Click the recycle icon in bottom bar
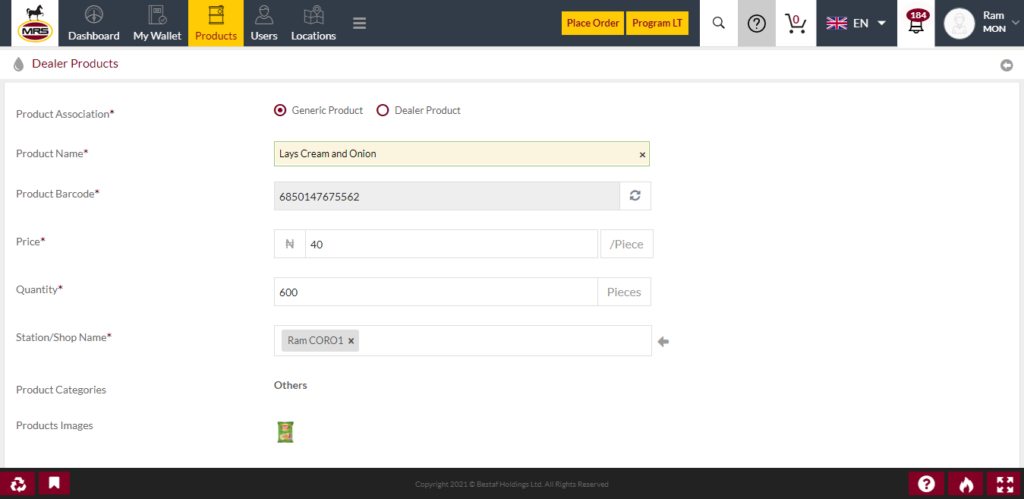 tap(18, 483)
